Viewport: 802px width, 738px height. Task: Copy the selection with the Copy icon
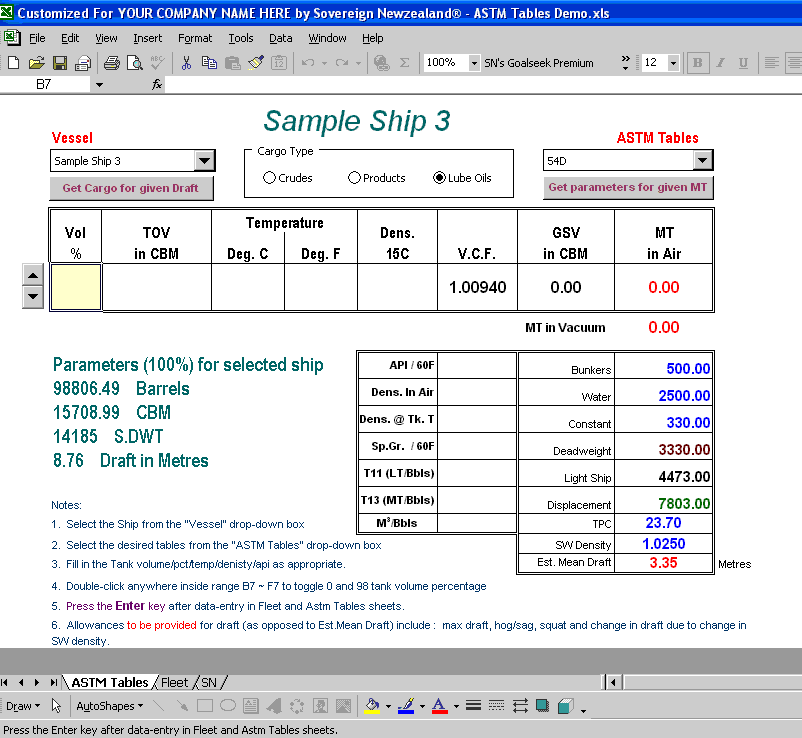point(209,63)
